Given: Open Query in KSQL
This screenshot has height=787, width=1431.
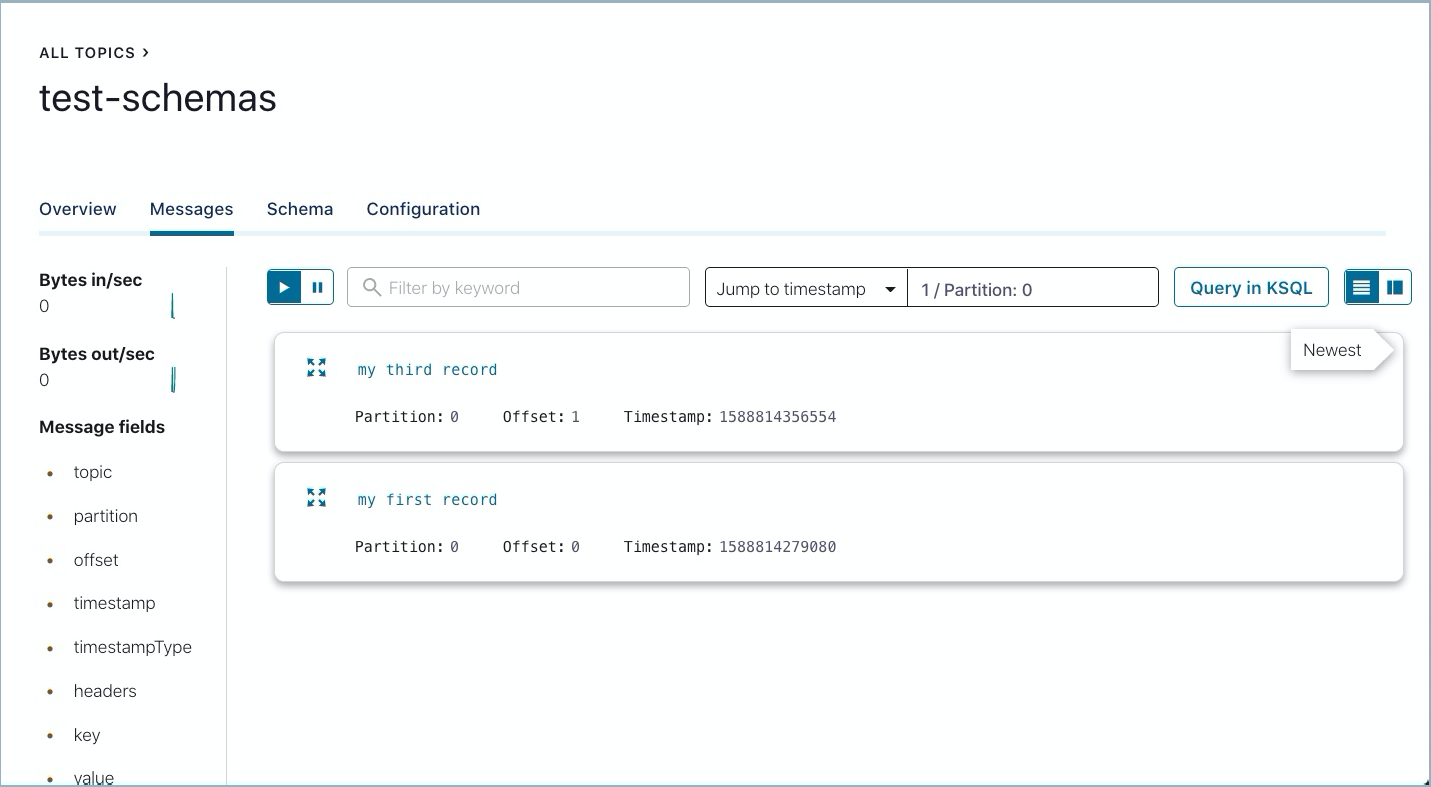Looking at the screenshot, I should 1250,288.
